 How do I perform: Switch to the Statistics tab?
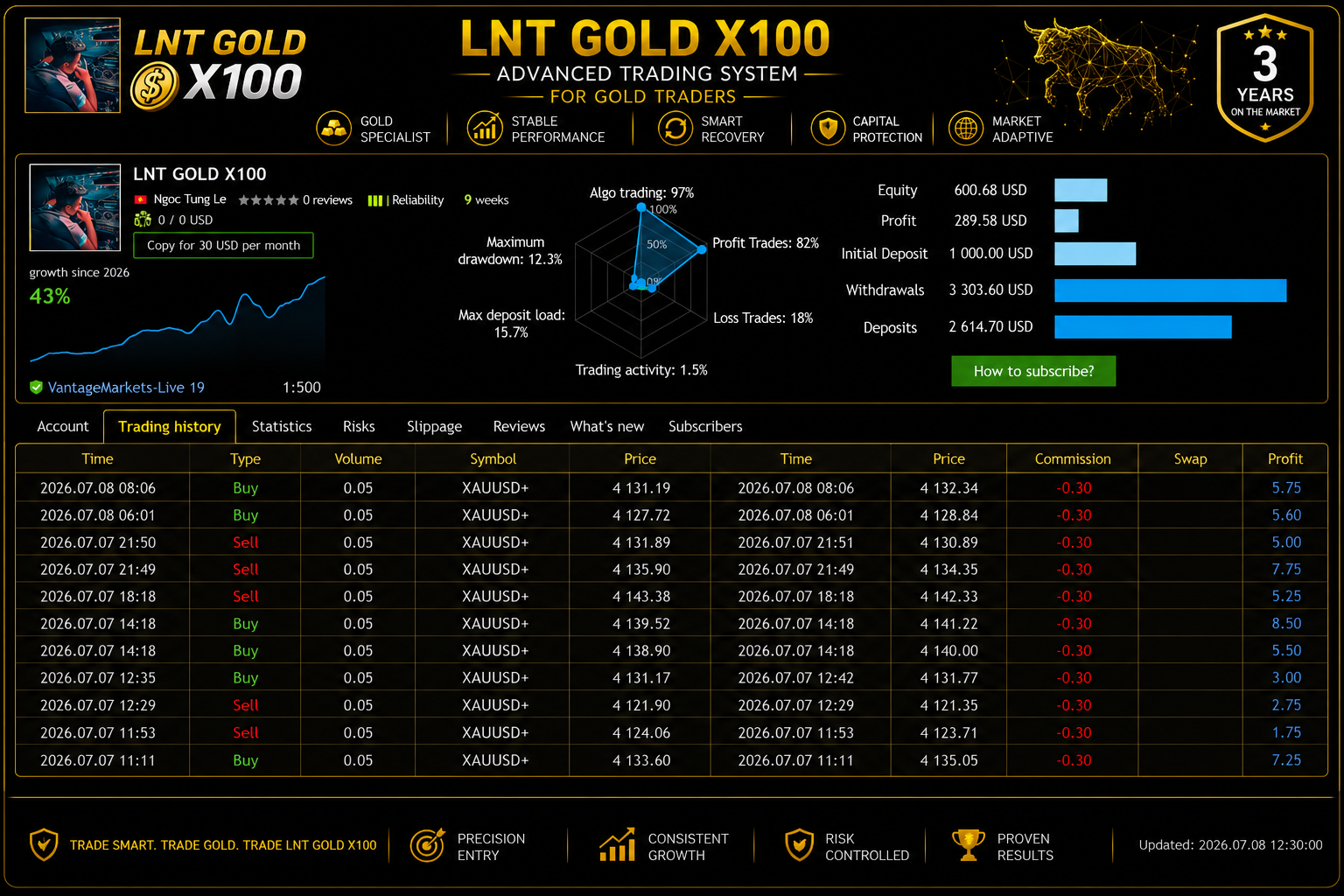[282, 426]
